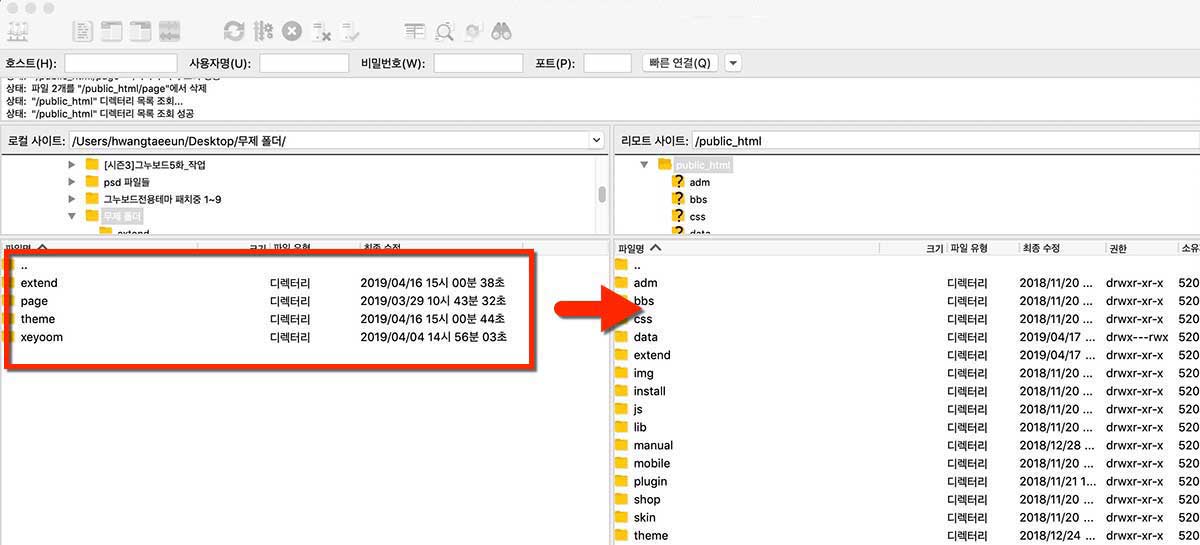Cancel current operation with X circle icon
This screenshot has width=1200, height=545.
coord(292,31)
